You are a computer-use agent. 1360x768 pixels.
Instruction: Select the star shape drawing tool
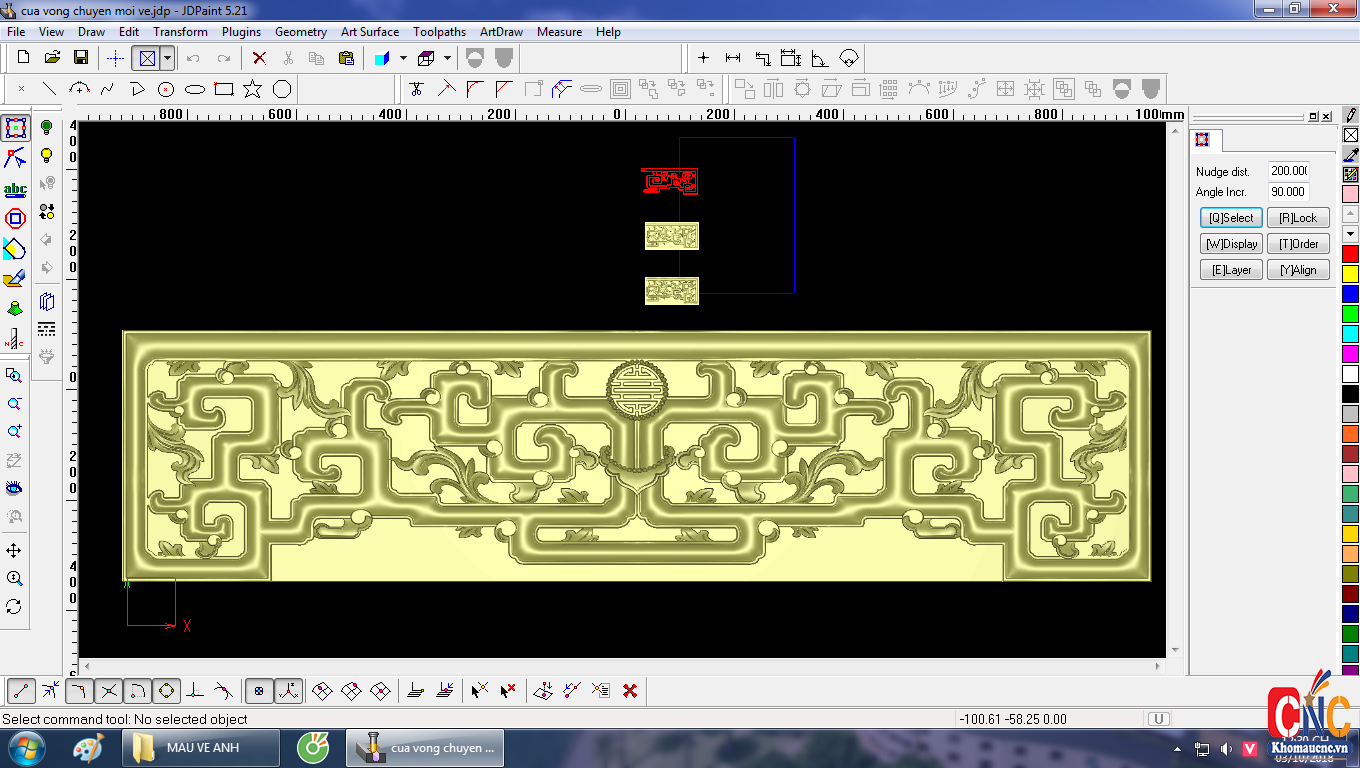(252, 89)
